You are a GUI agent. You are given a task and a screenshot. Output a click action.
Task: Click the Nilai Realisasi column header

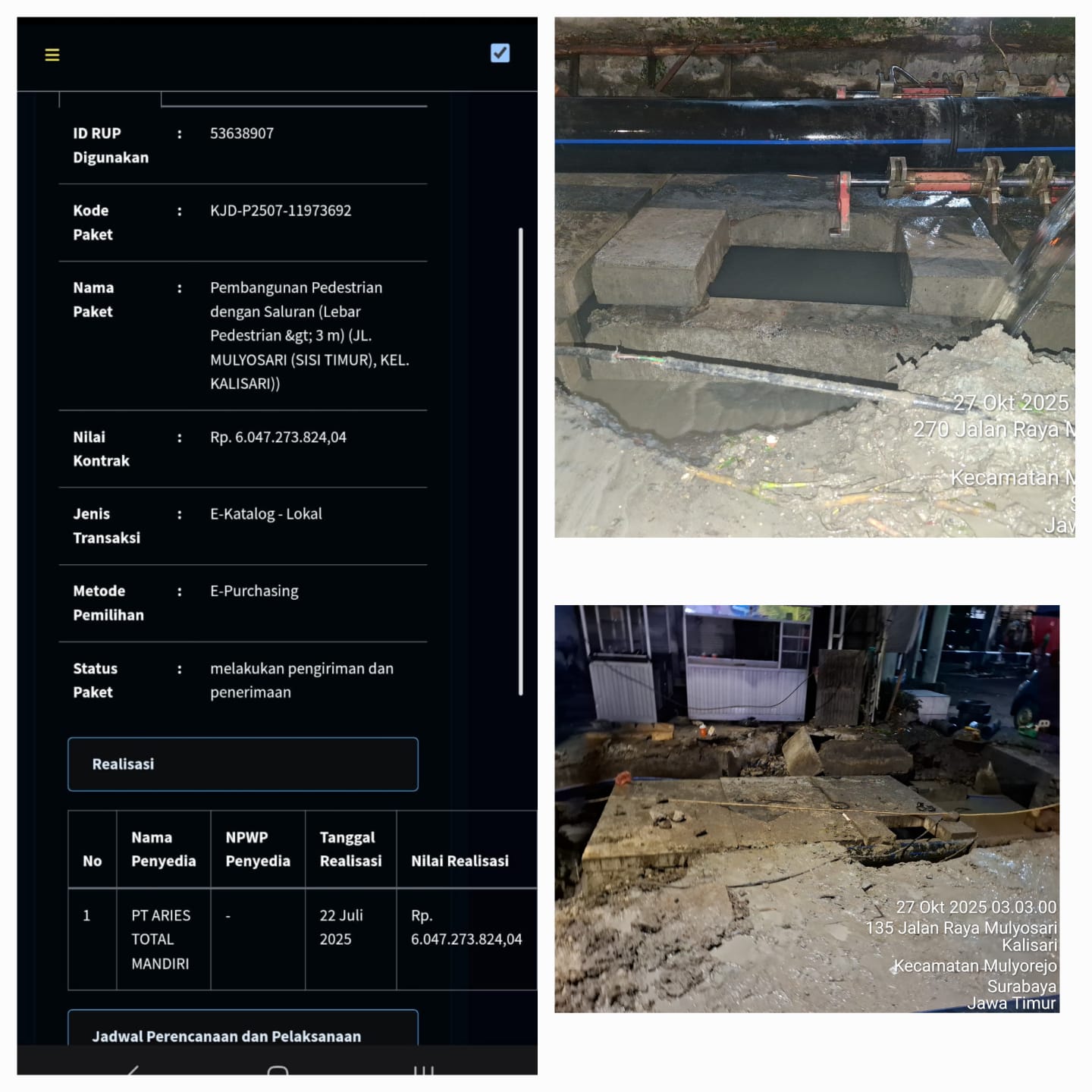pos(460,861)
